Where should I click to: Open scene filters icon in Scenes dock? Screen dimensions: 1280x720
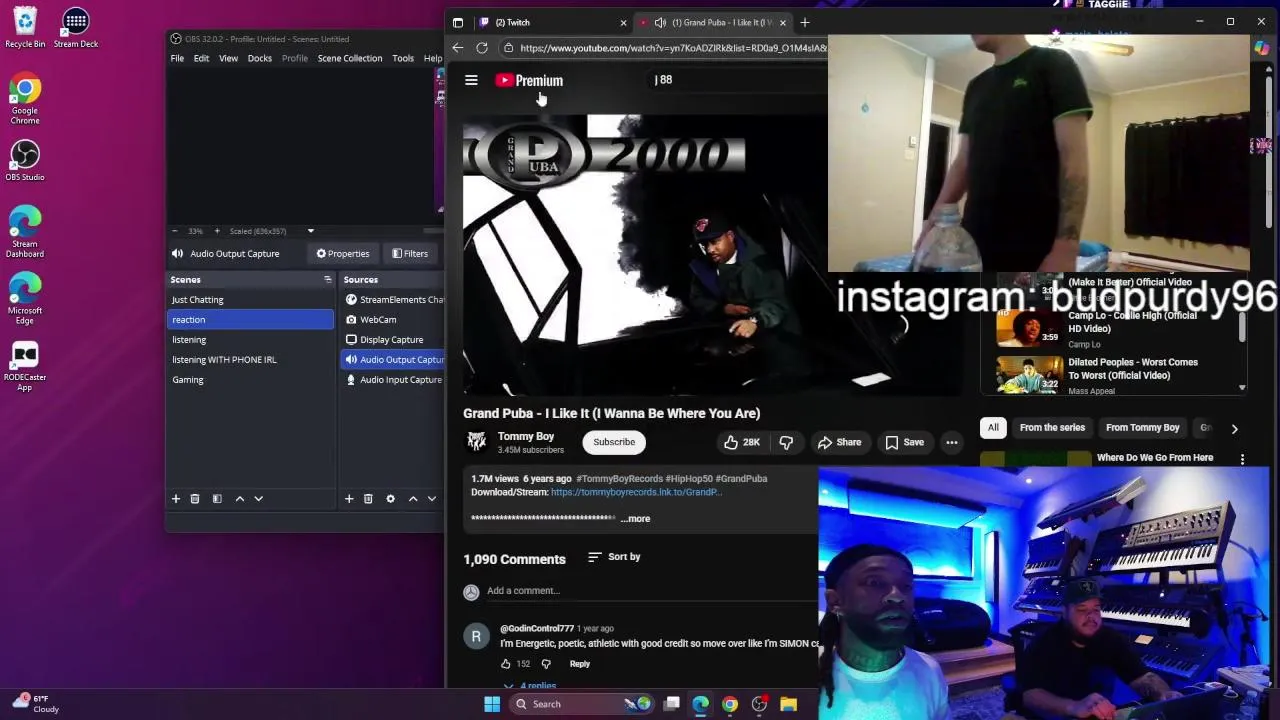[217, 499]
